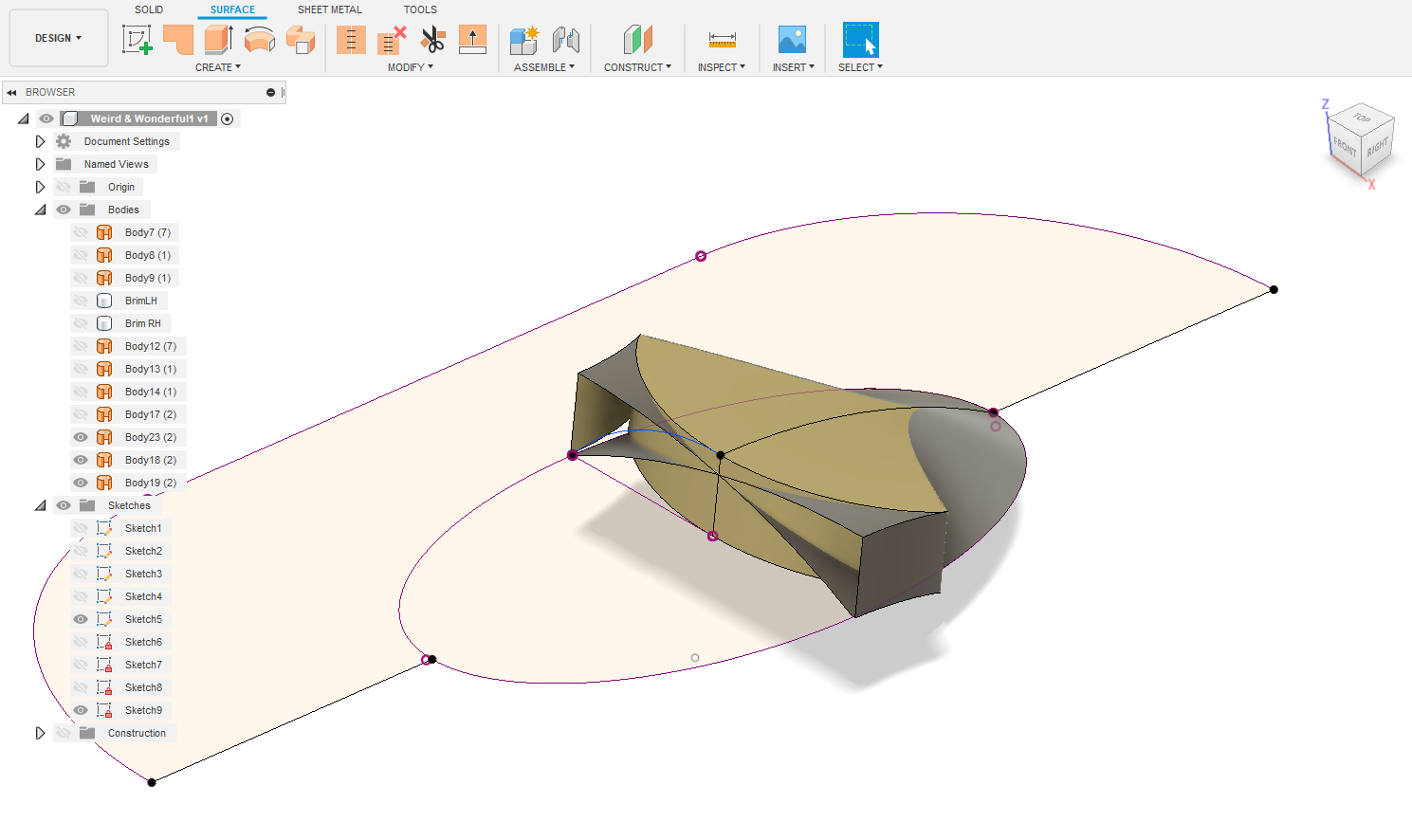The width and height of the screenshot is (1412, 840).
Task: Expand the Named Views node
Action: (x=40, y=164)
